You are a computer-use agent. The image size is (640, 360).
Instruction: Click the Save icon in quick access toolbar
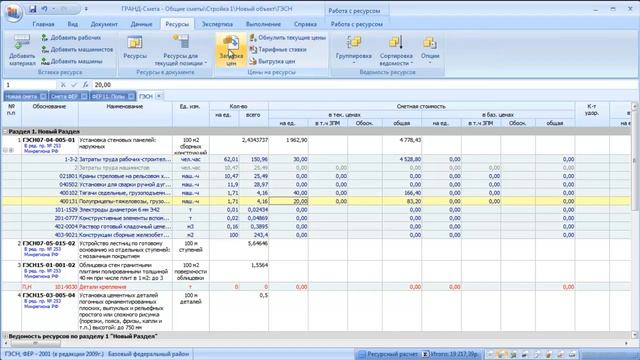point(33,9)
